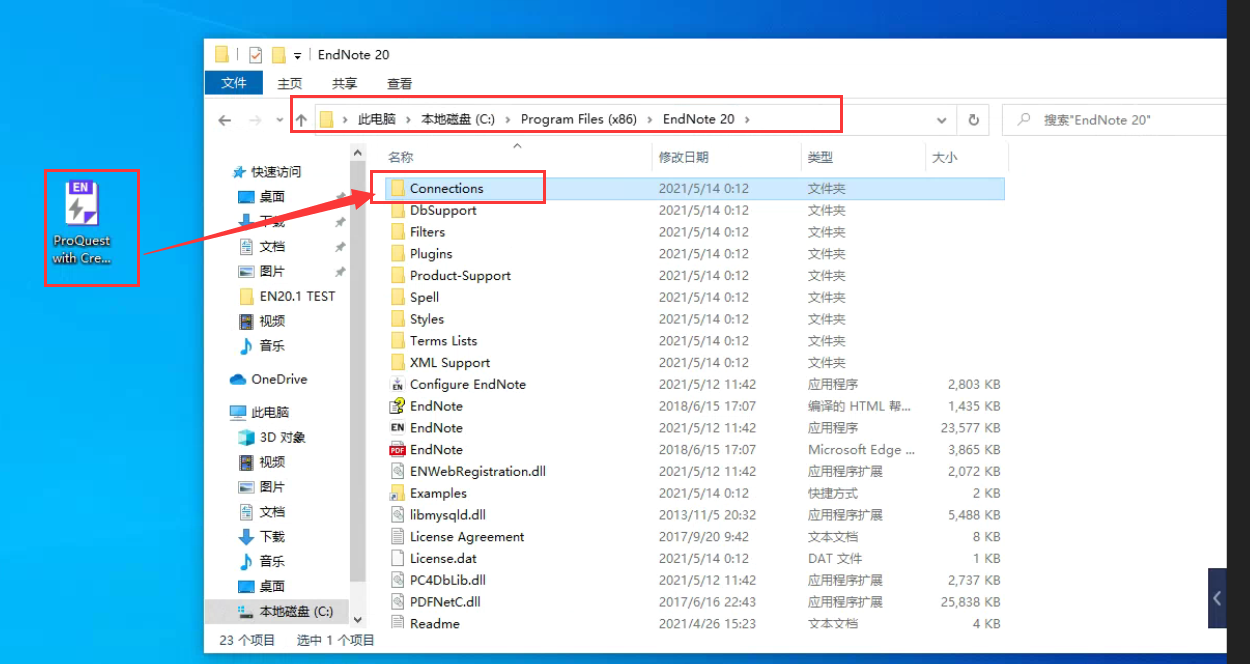Sort by the 名称 column header
The width and height of the screenshot is (1250, 664).
pyautogui.click(x=516, y=157)
